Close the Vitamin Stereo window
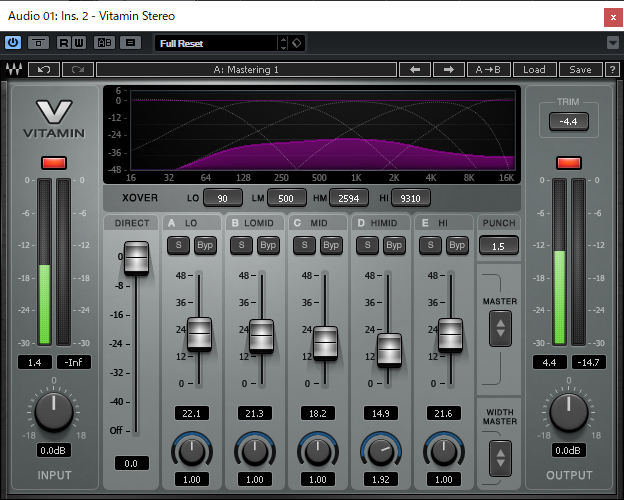Image resolution: width=624 pixels, height=500 pixels. (613, 18)
